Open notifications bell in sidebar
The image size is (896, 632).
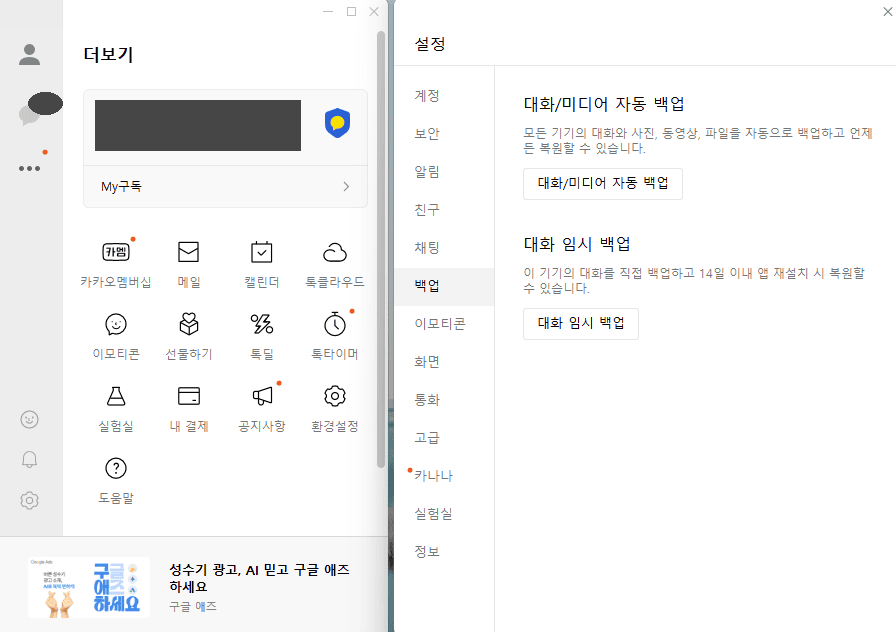(x=29, y=459)
